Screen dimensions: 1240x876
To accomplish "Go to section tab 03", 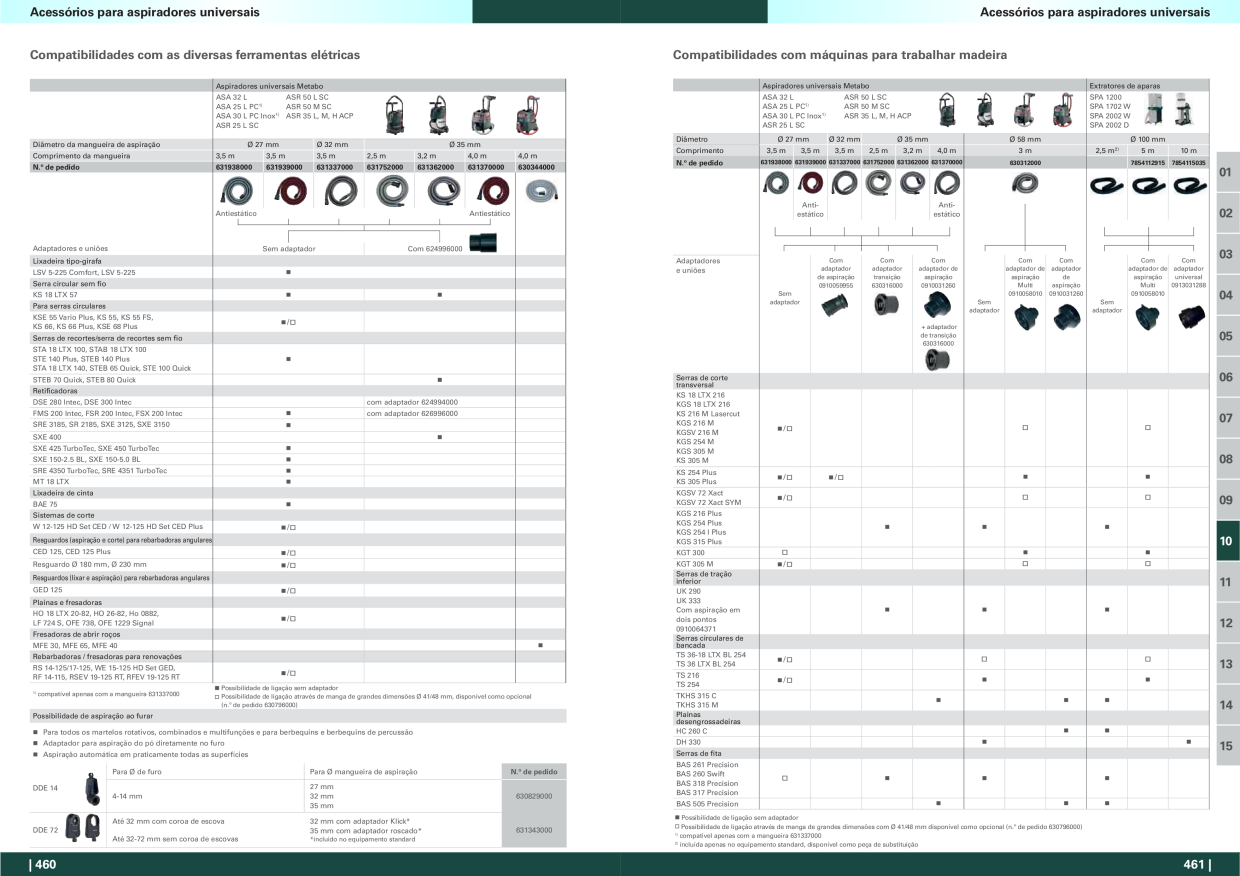I will (x=1226, y=255).
